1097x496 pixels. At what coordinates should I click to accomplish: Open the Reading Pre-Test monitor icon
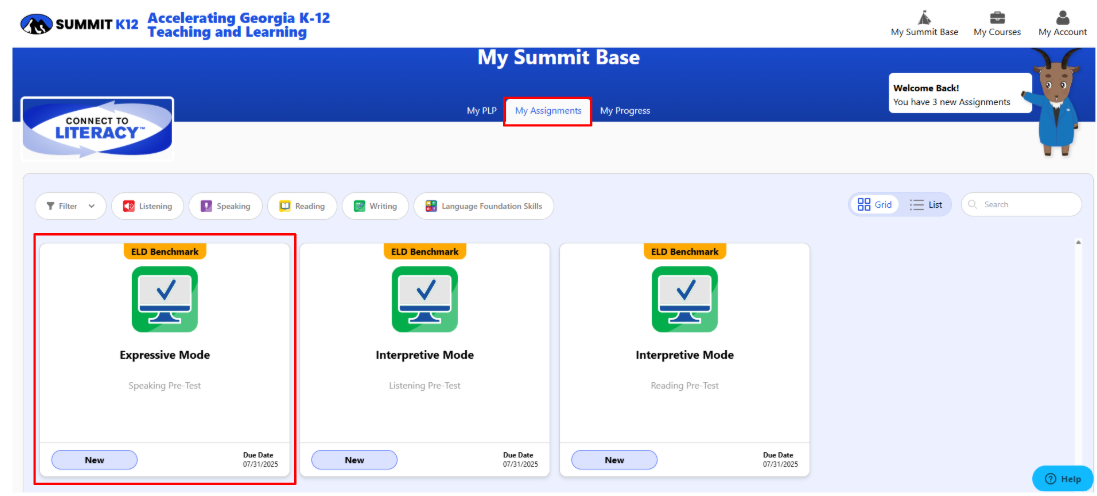(685, 299)
